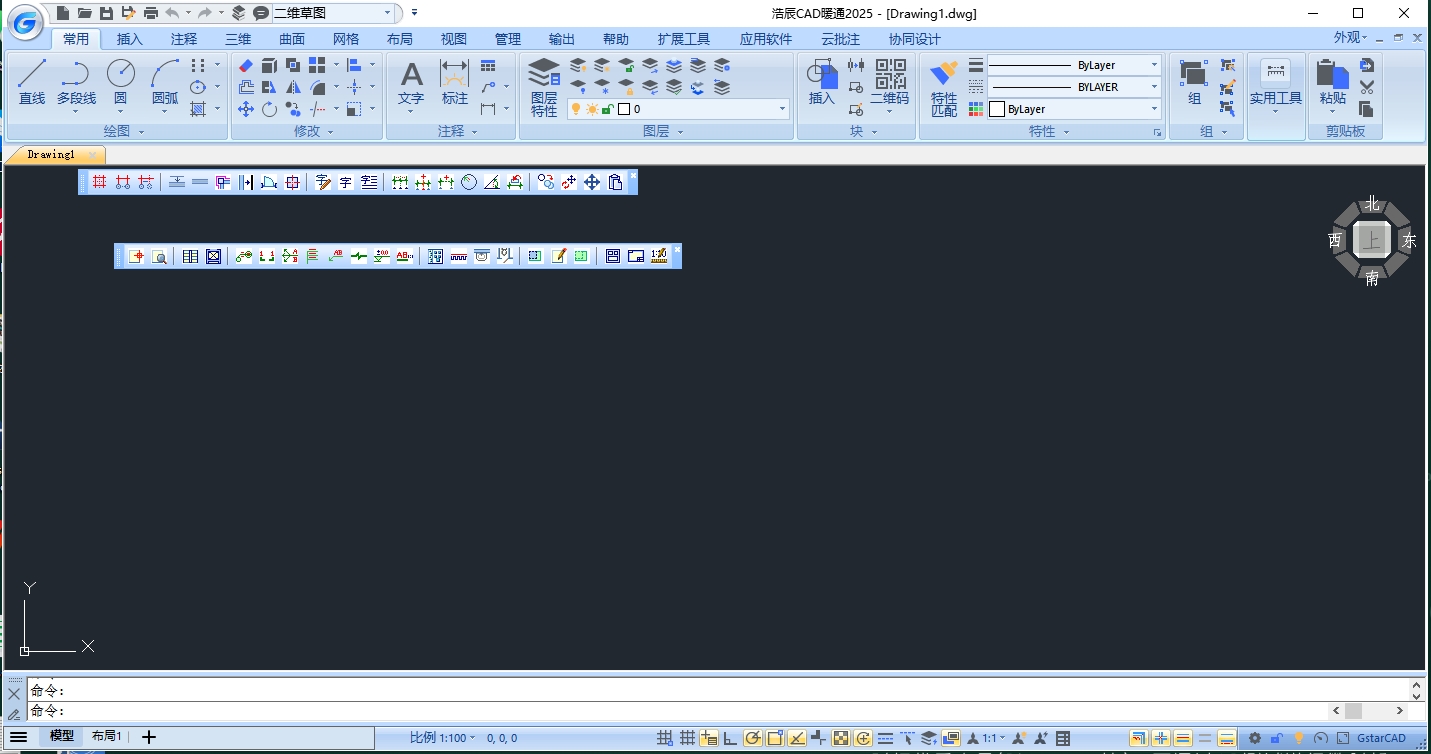Toggle lineweight display in status bar
The width and height of the screenshot is (1431, 754).
click(885, 738)
